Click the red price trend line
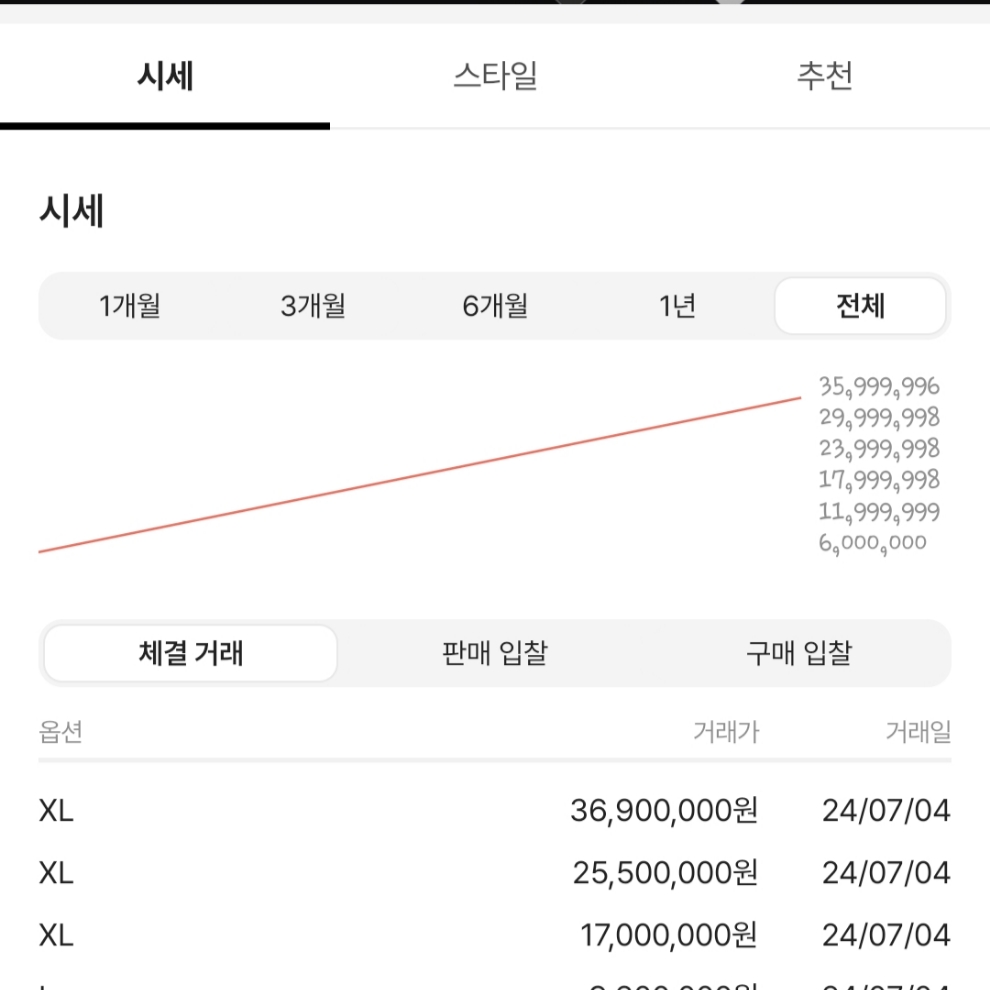 (x=420, y=475)
